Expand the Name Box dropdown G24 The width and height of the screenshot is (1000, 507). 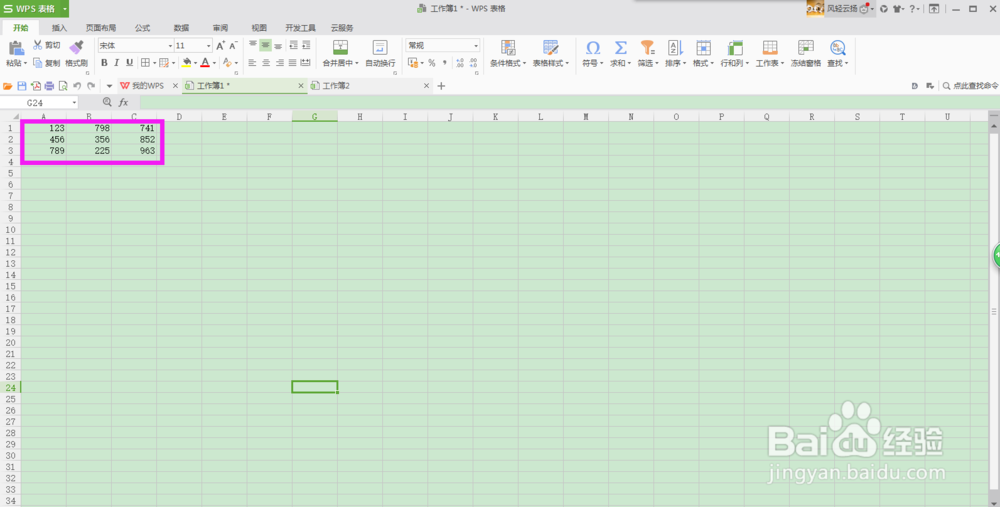click(74, 103)
